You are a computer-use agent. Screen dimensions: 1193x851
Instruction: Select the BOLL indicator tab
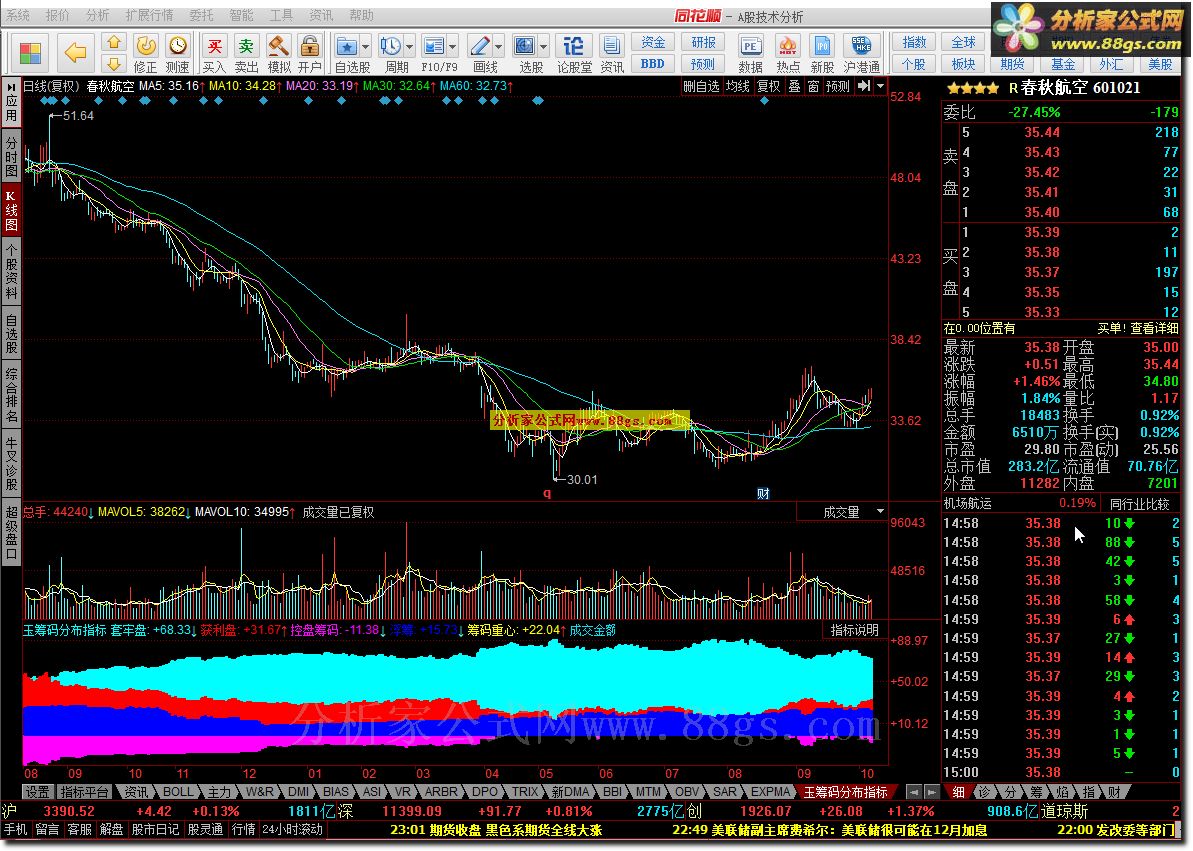178,792
